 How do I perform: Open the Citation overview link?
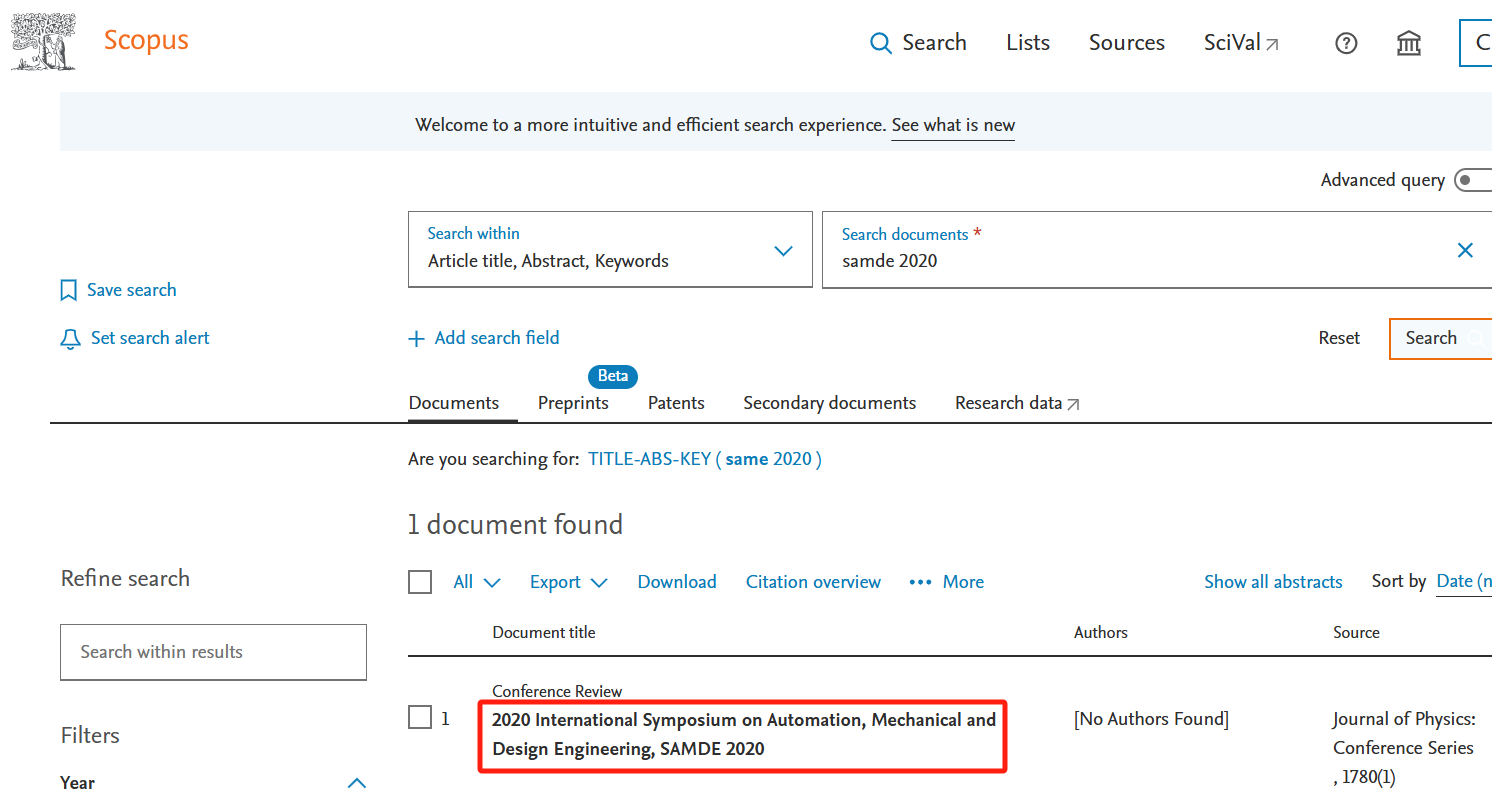[x=813, y=582]
